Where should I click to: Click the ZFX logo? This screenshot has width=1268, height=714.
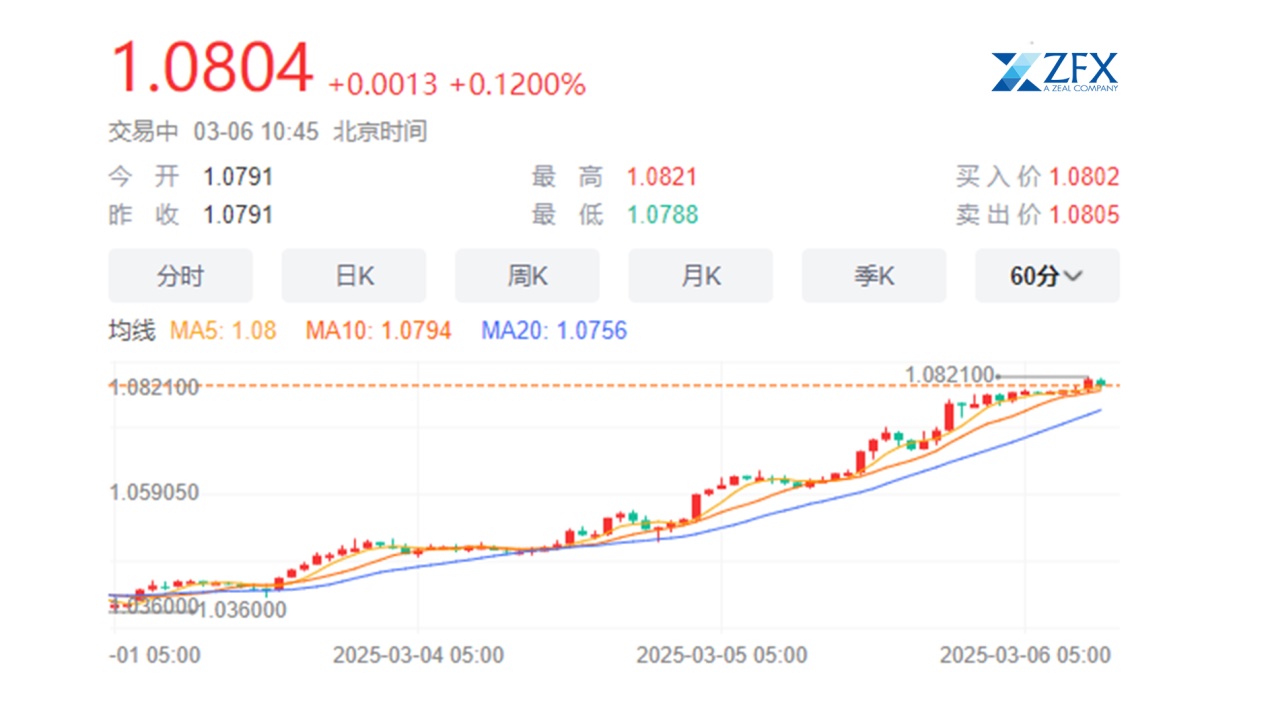(1054, 70)
